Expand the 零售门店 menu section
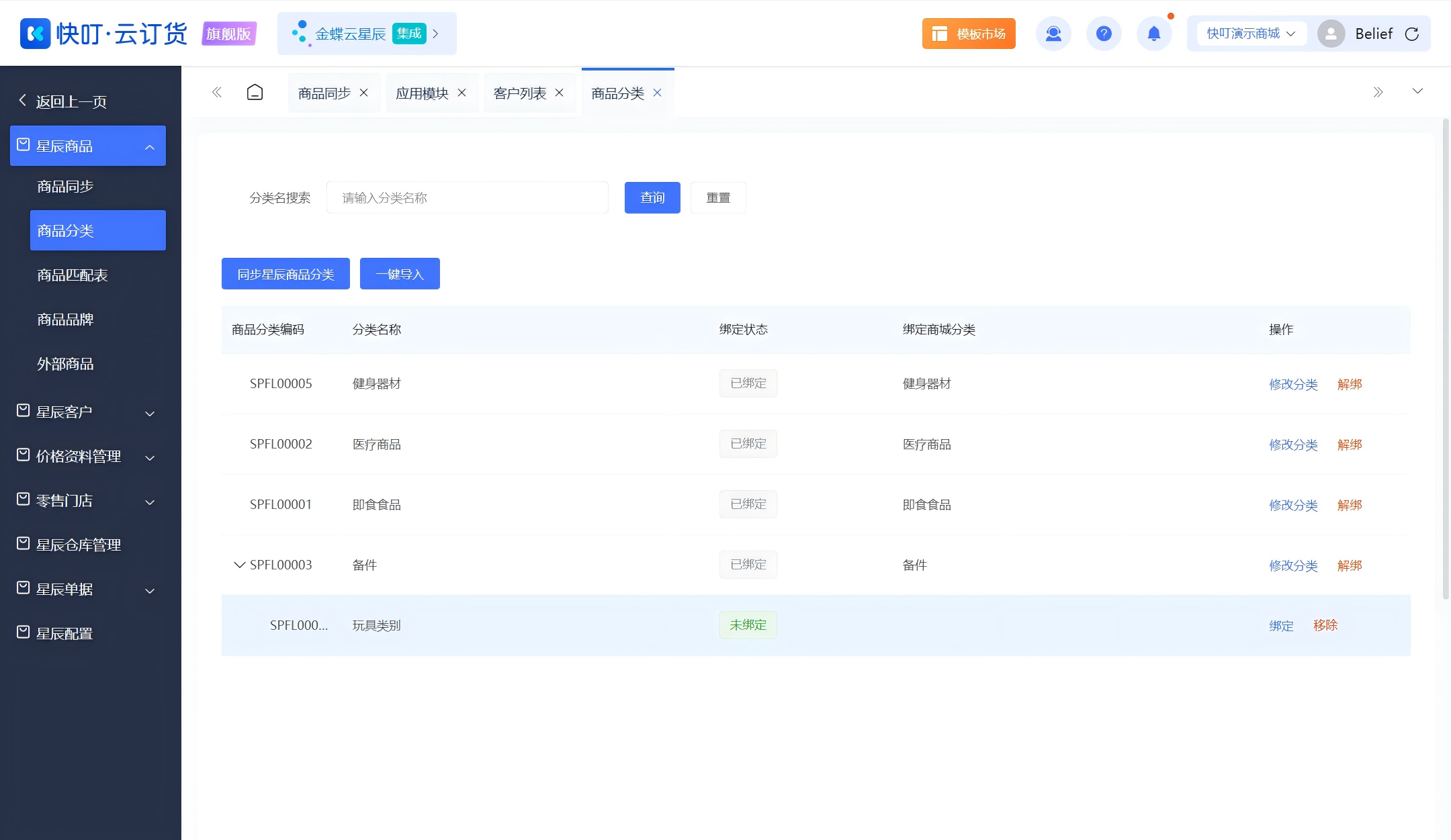 150,502
